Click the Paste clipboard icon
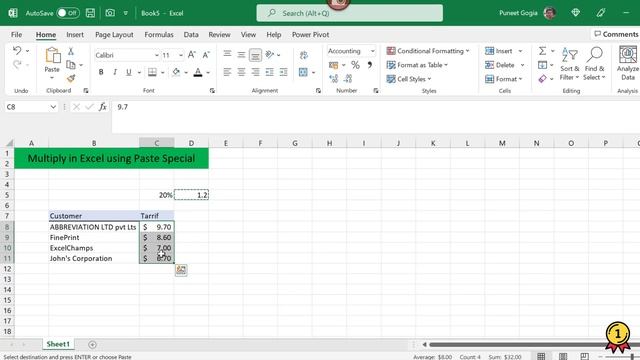The width and height of the screenshot is (640, 360). click(52, 56)
